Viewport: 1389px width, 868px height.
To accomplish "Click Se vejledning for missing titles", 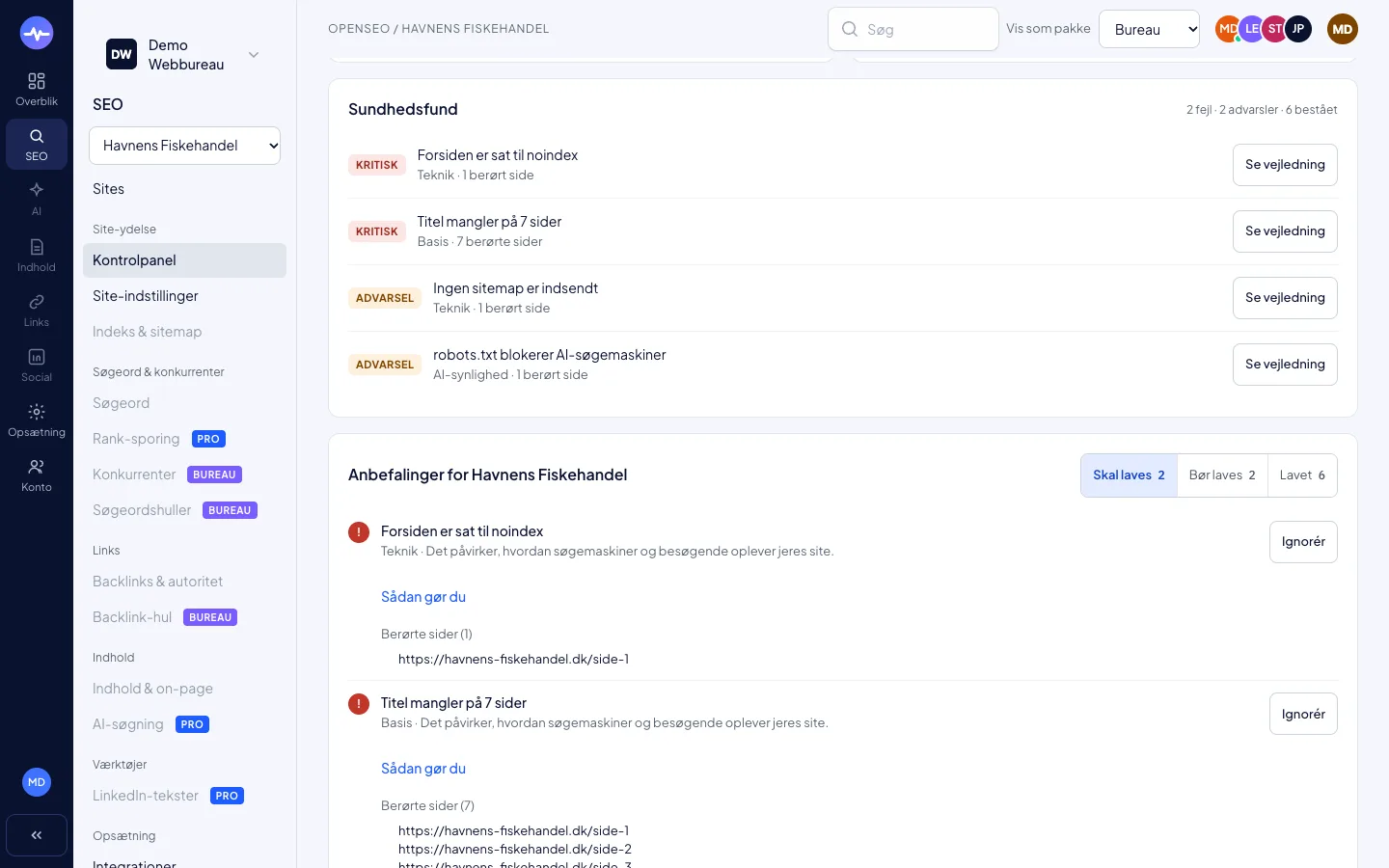I will click(1285, 231).
